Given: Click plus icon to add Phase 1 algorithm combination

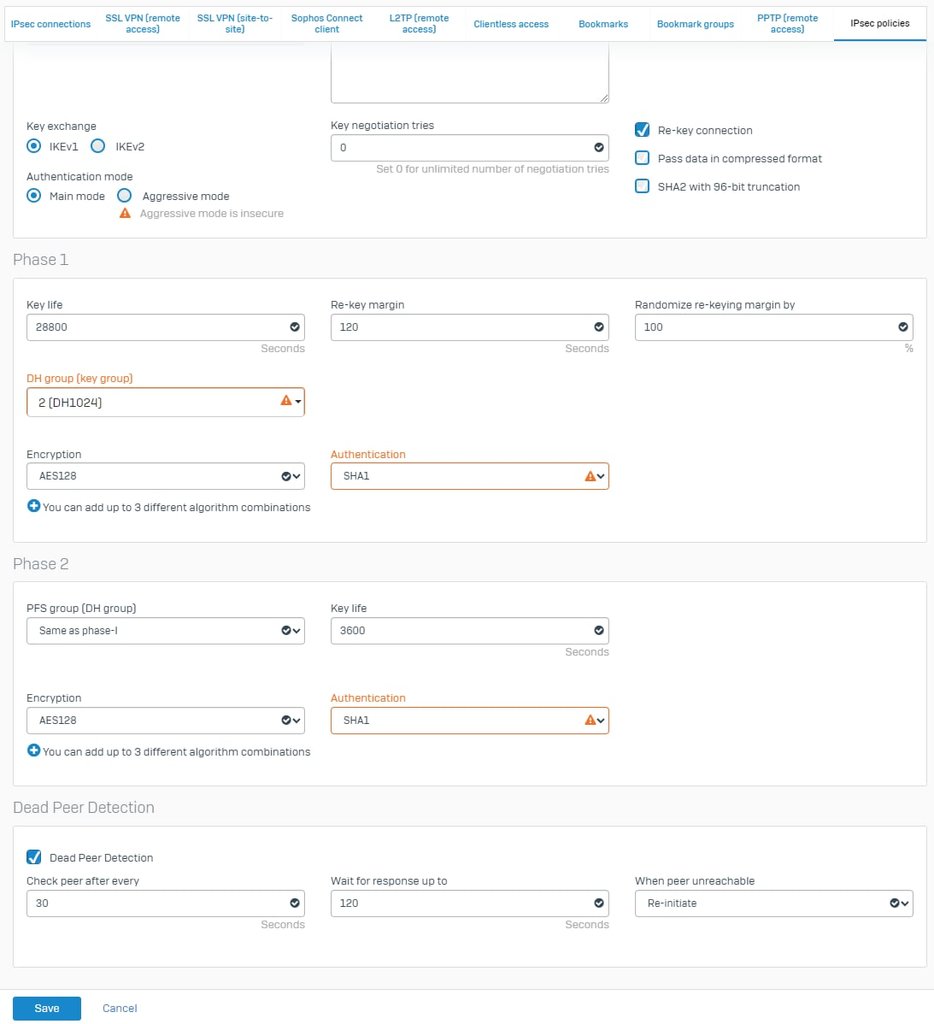Looking at the screenshot, I should [x=33, y=507].
